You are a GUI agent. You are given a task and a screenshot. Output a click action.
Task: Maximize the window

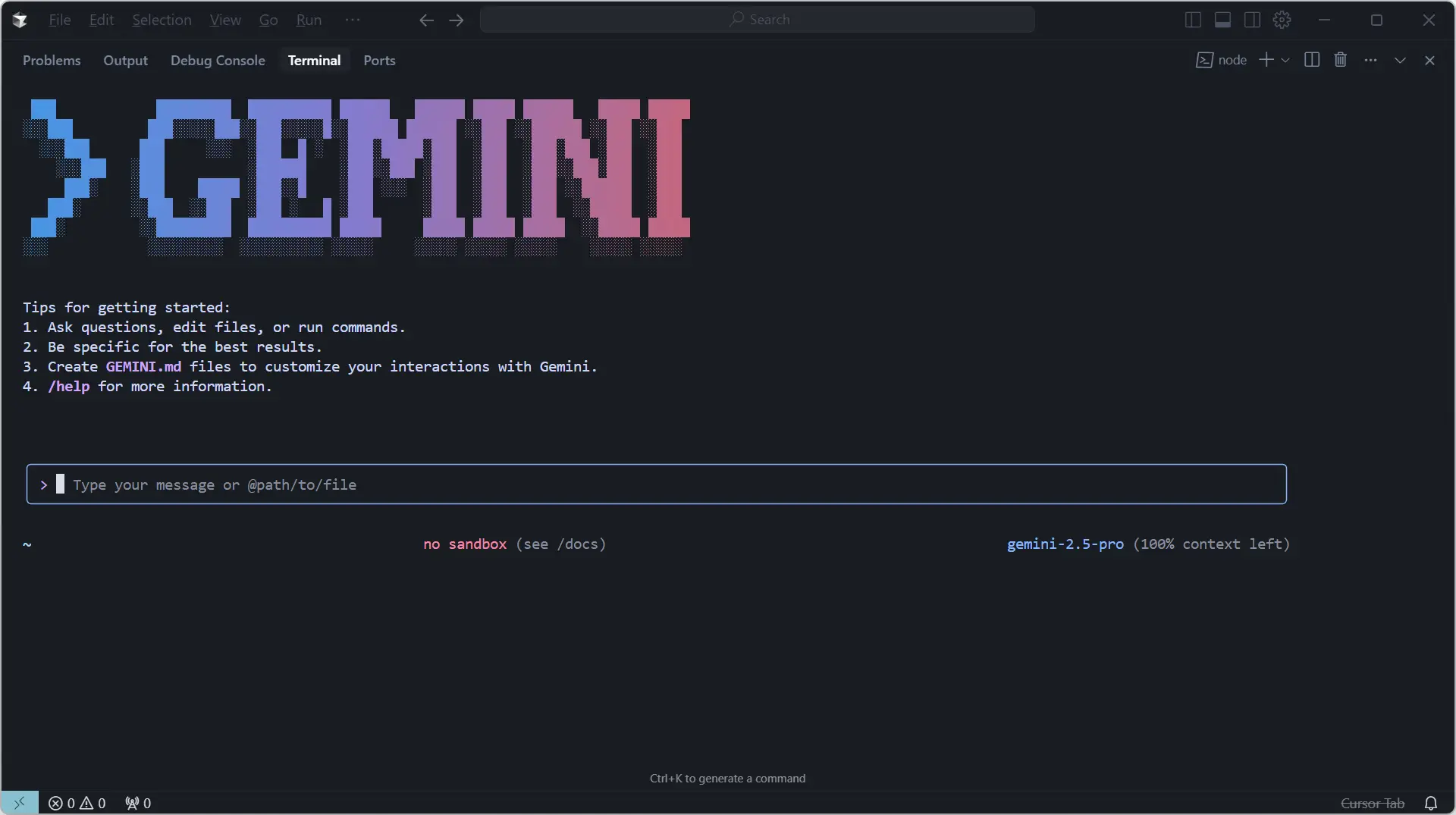(1376, 20)
